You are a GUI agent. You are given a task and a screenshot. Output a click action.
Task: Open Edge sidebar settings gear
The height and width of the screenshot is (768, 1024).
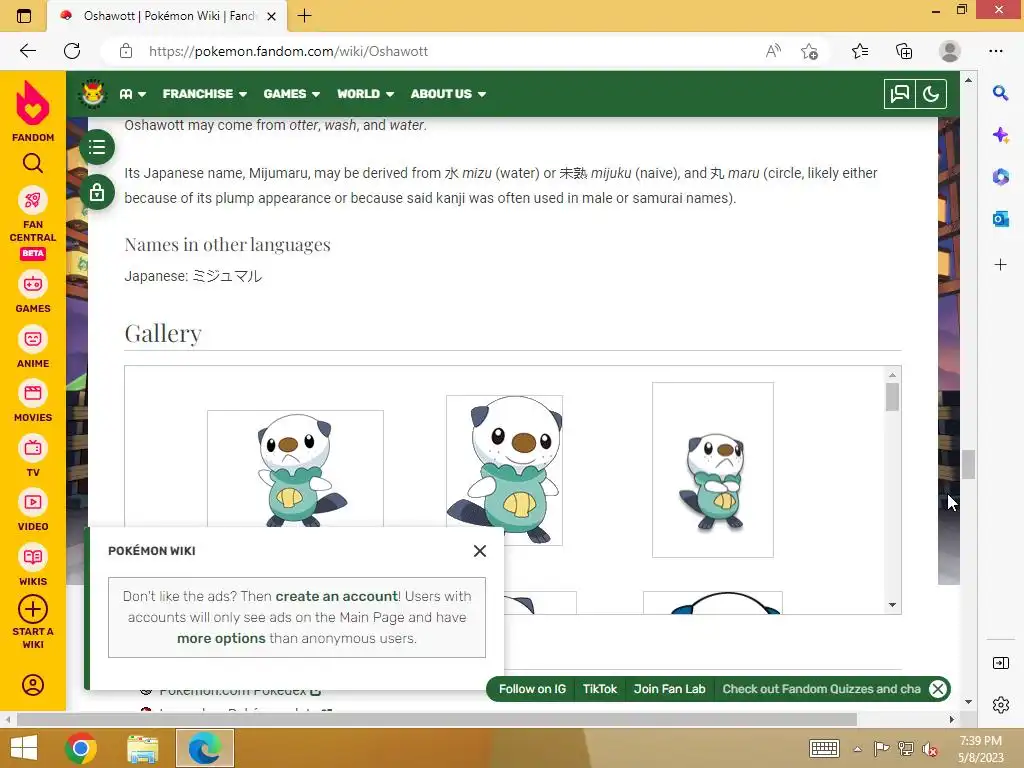pyautogui.click(x=1000, y=705)
